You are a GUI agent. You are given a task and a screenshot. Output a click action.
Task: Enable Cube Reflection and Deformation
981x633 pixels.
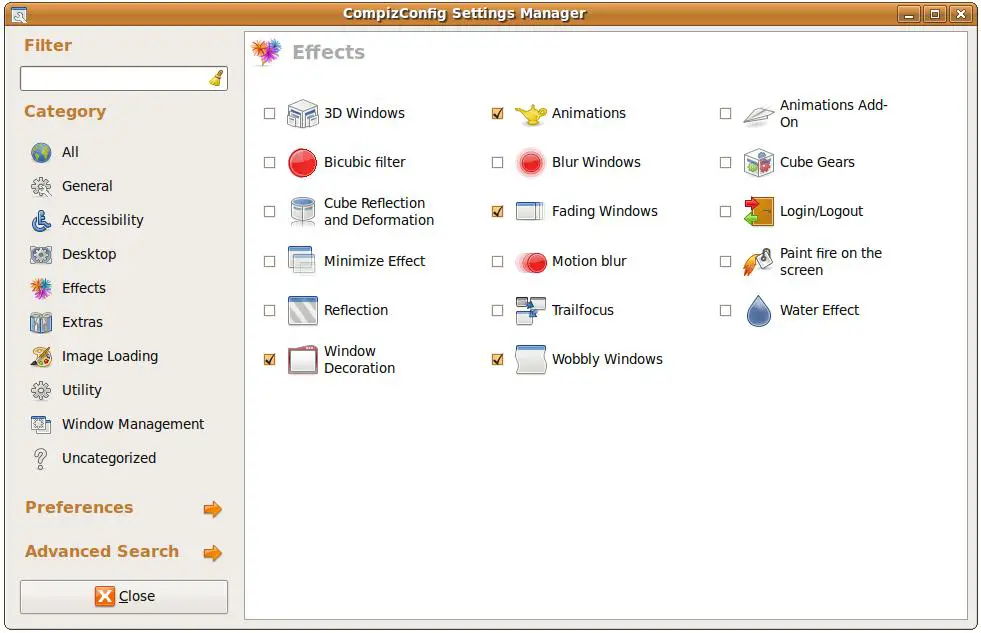click(269, 211)
